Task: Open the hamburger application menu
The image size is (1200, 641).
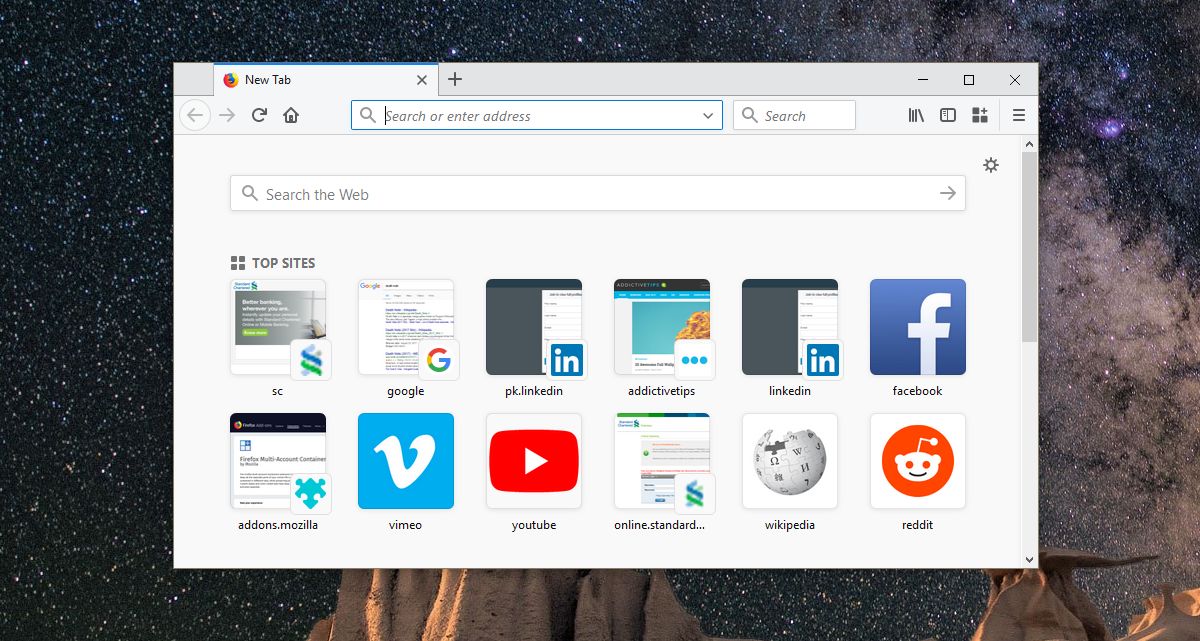Action: (x=1019, y=115)
